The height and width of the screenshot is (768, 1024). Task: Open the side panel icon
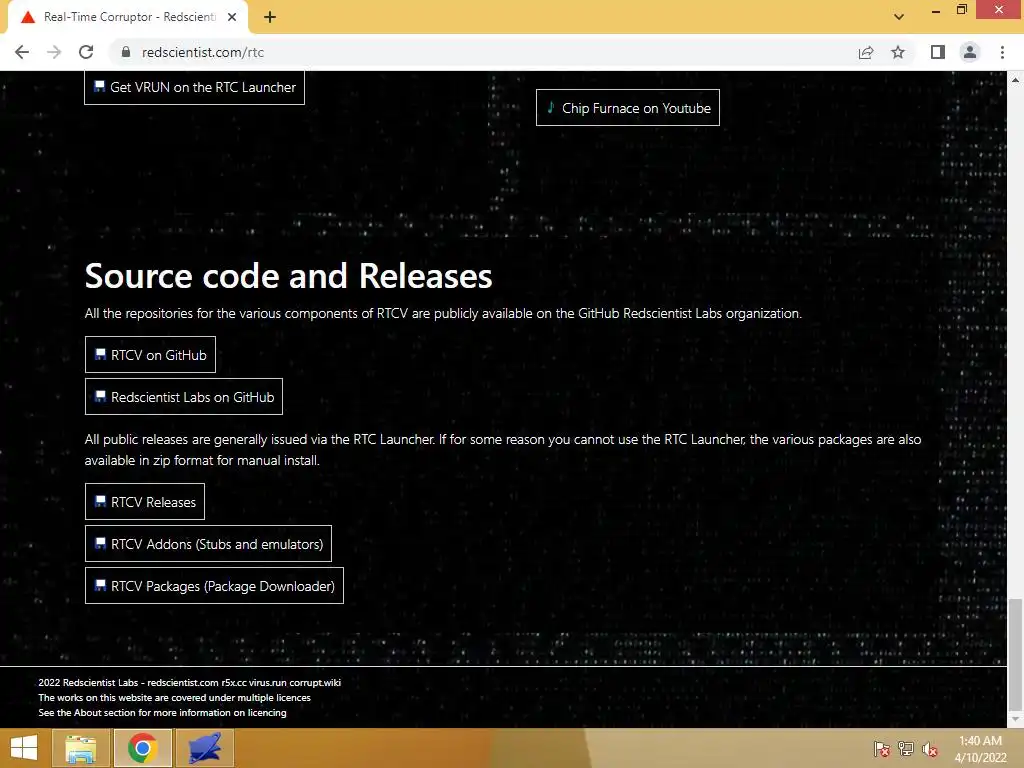coord(938,52)
